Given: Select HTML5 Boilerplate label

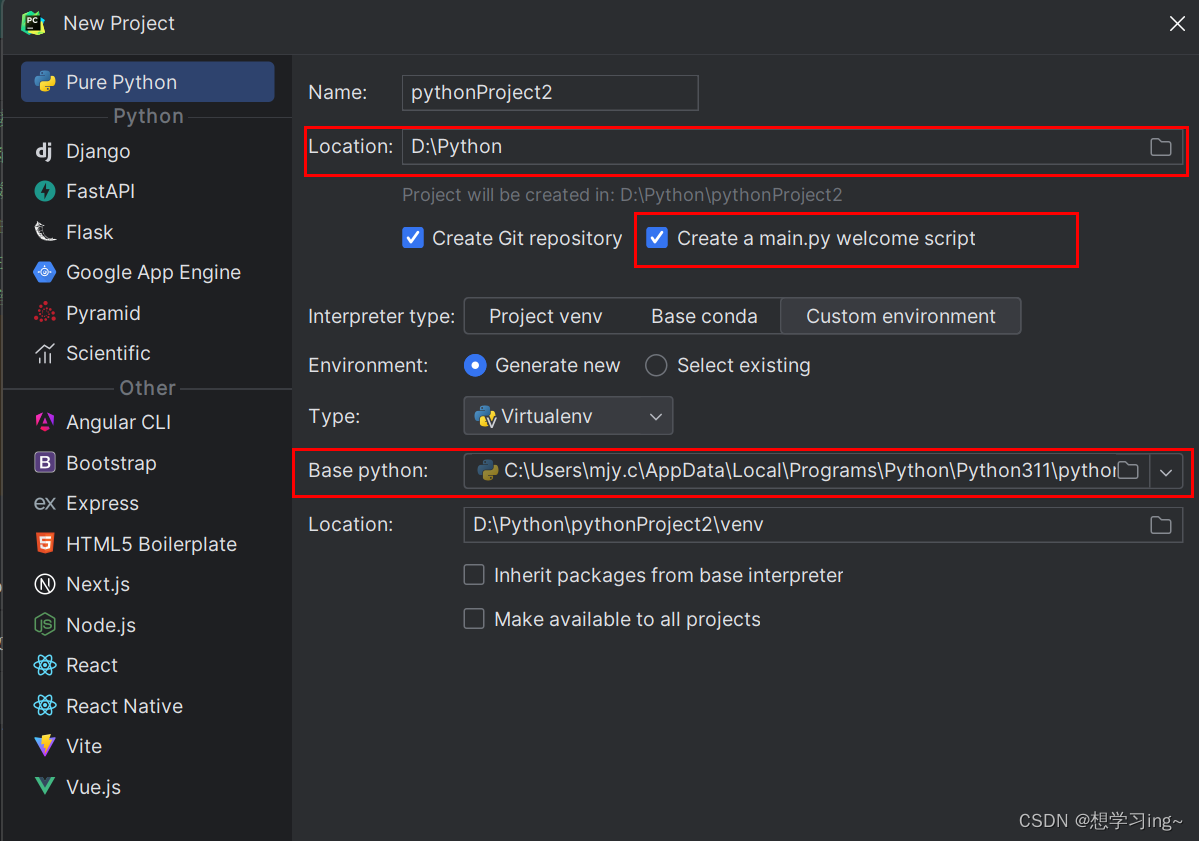Looking at the screenshot, I should click(x=151, y=544).
